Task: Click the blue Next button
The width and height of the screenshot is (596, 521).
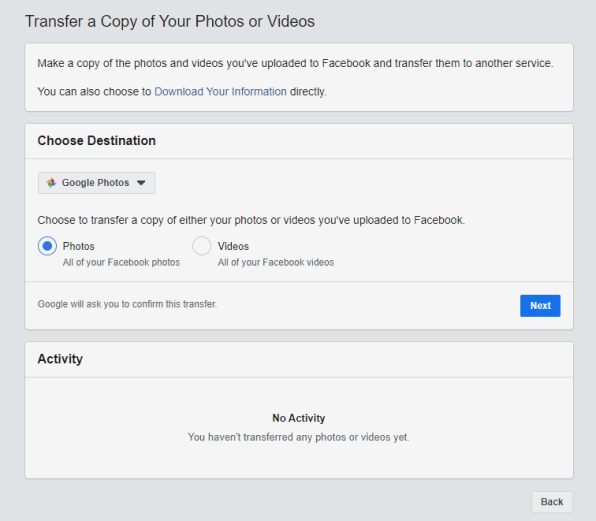Action: pos(540,306)
